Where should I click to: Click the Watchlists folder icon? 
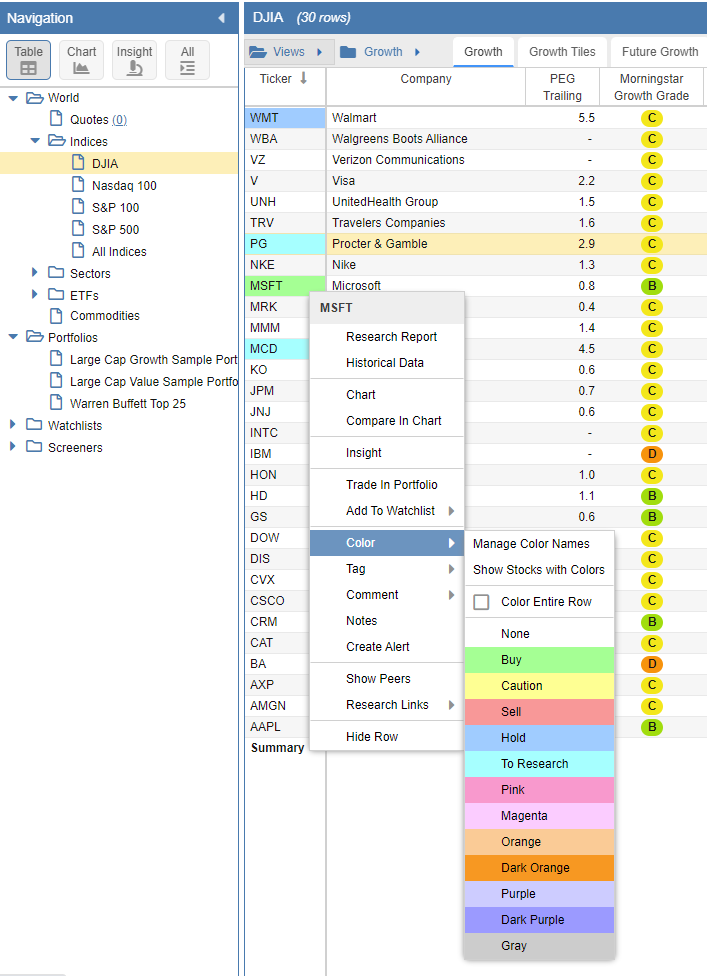(x=34, y=425)
